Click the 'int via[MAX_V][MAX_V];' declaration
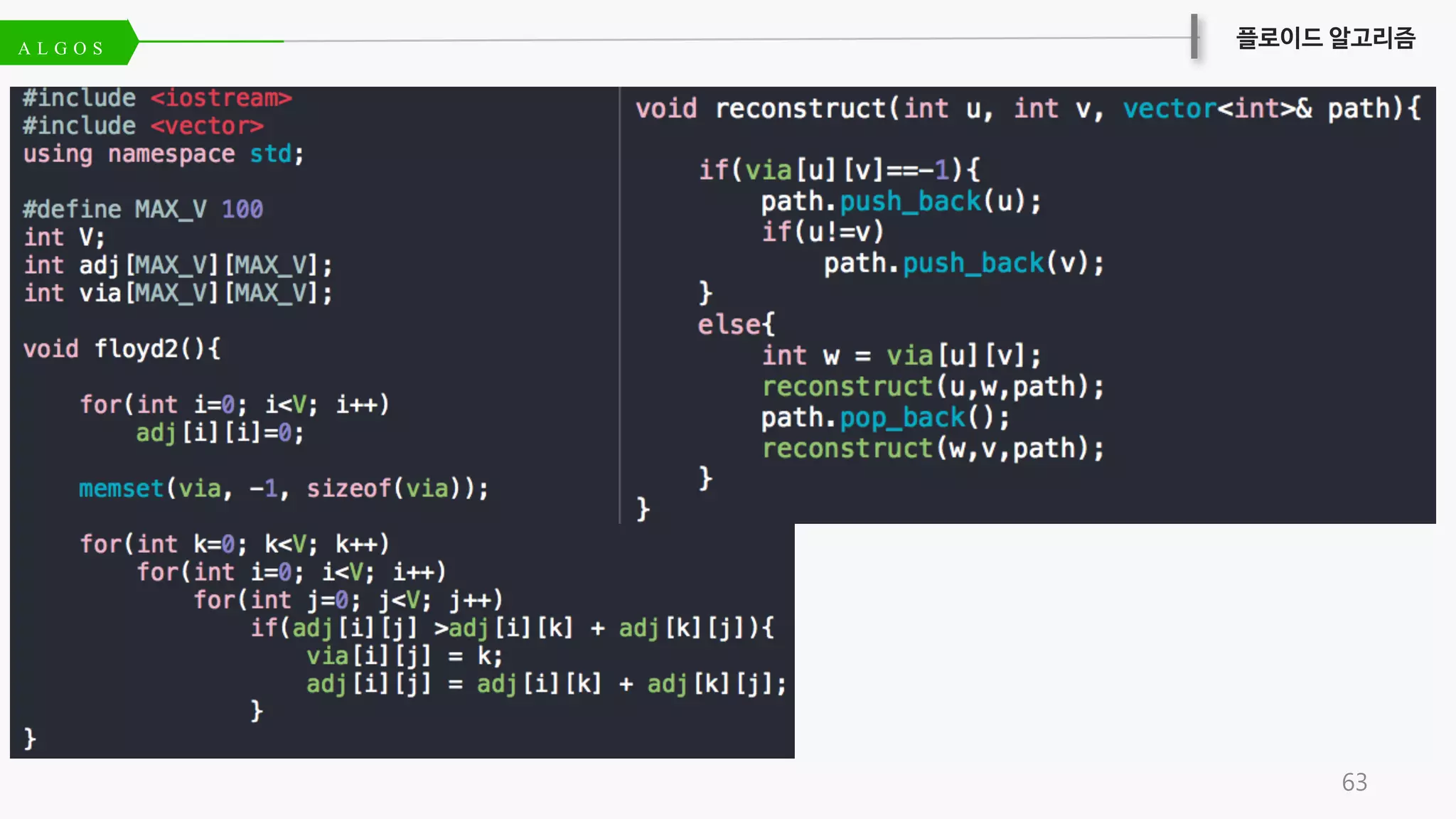 (x=178, y=293)
